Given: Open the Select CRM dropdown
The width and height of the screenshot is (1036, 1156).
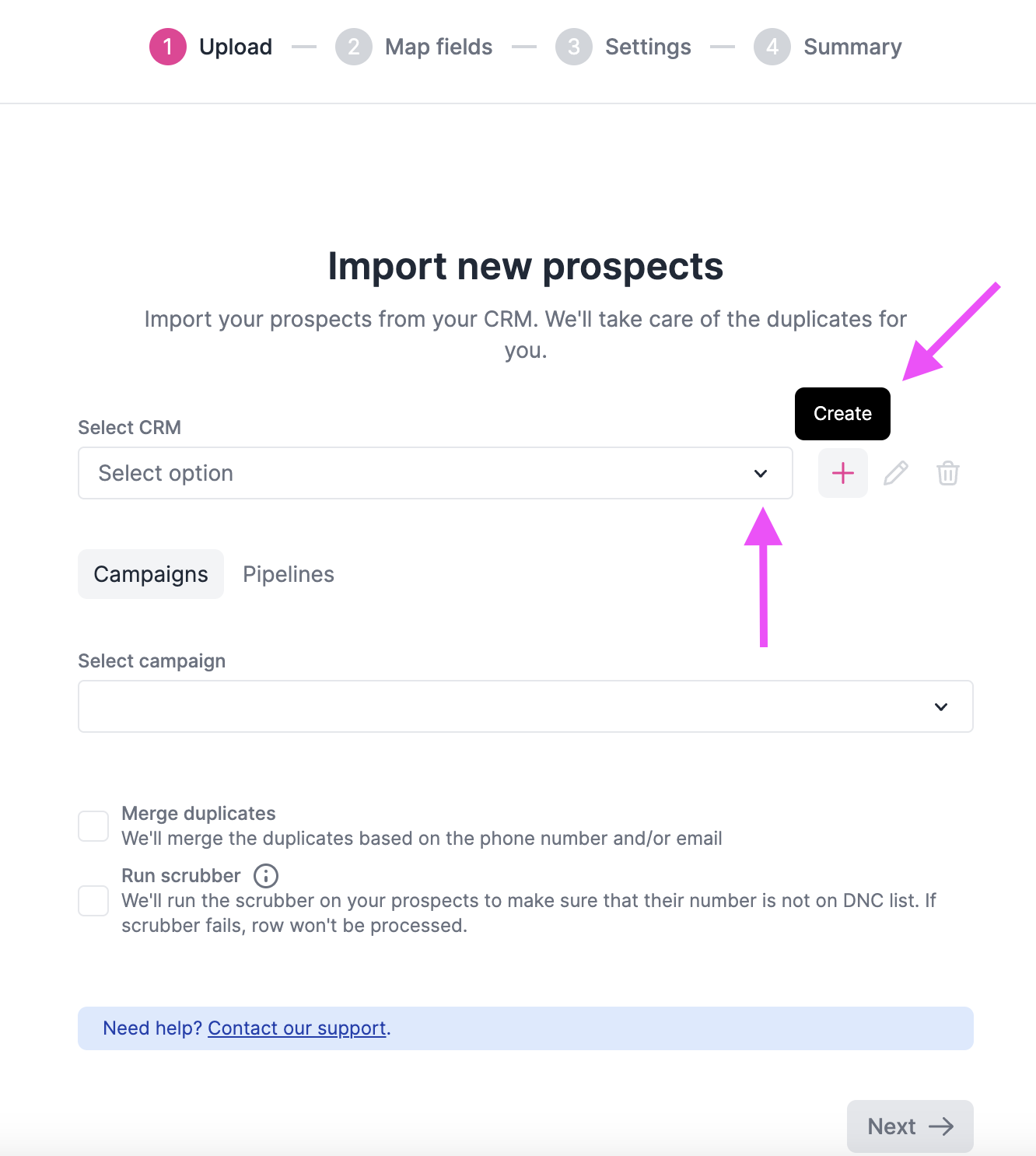Looking at the screenshot, I should point(436,473).
